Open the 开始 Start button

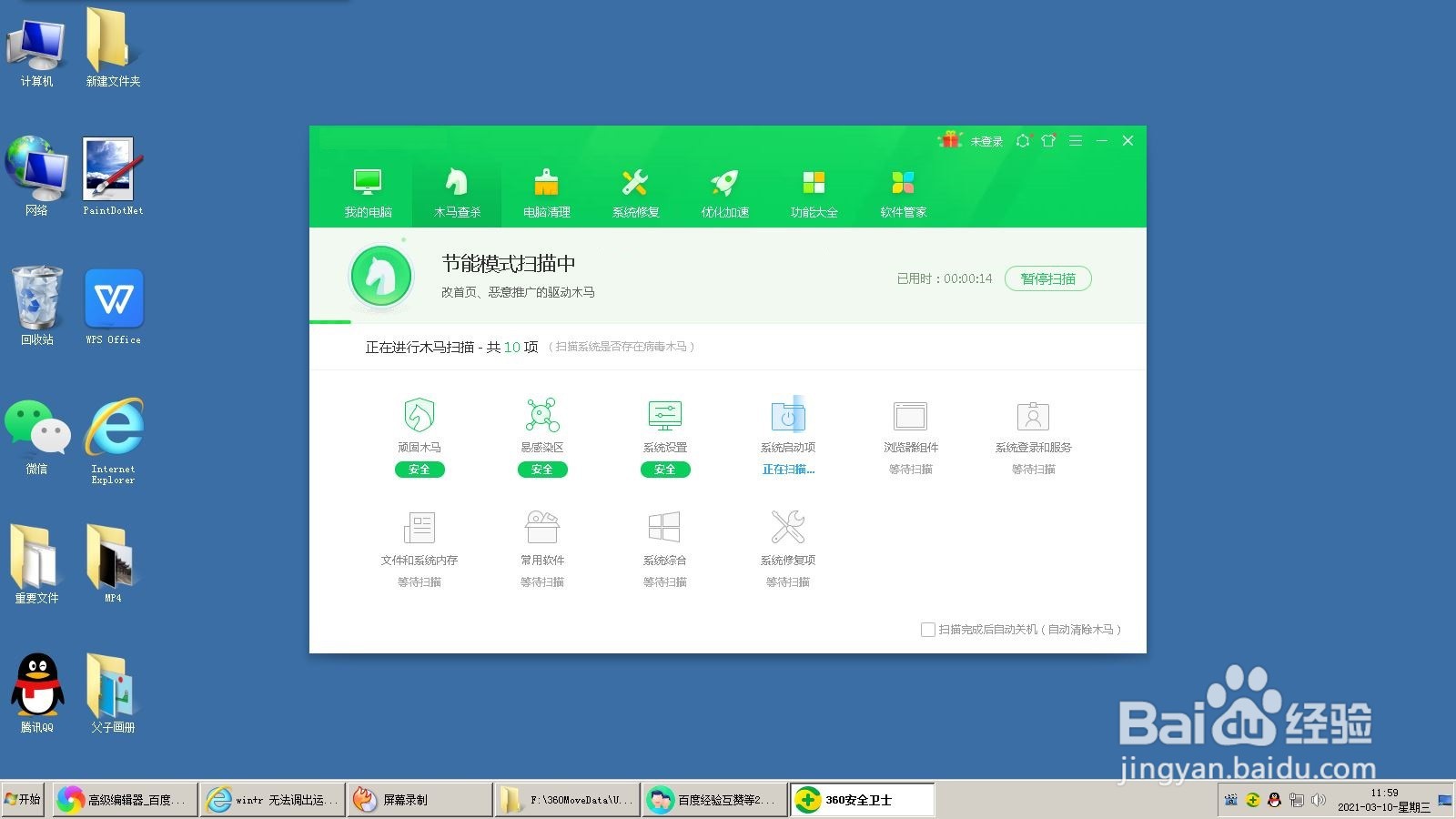click(23, 800)
